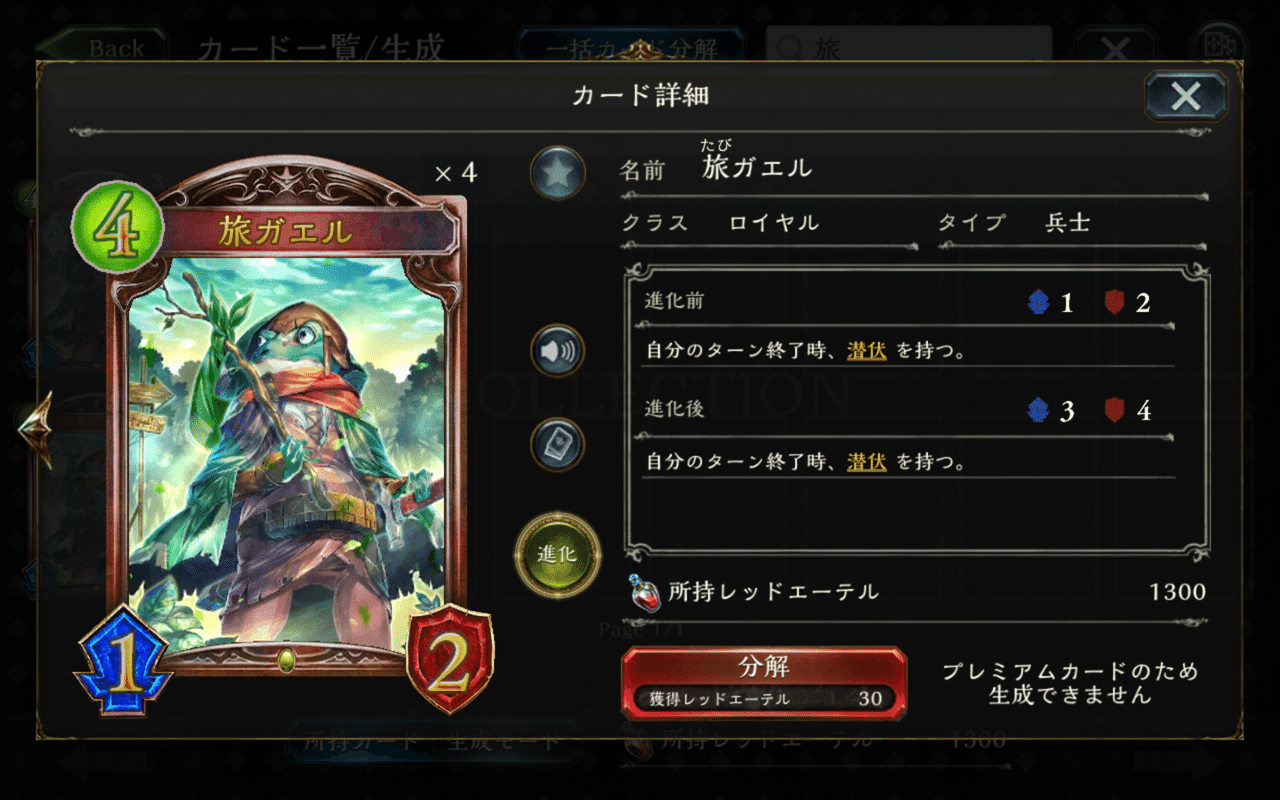Screen dimensions: 1280x800
Task: Click the red defense 2 shield
Action: [x=450, y=660]
